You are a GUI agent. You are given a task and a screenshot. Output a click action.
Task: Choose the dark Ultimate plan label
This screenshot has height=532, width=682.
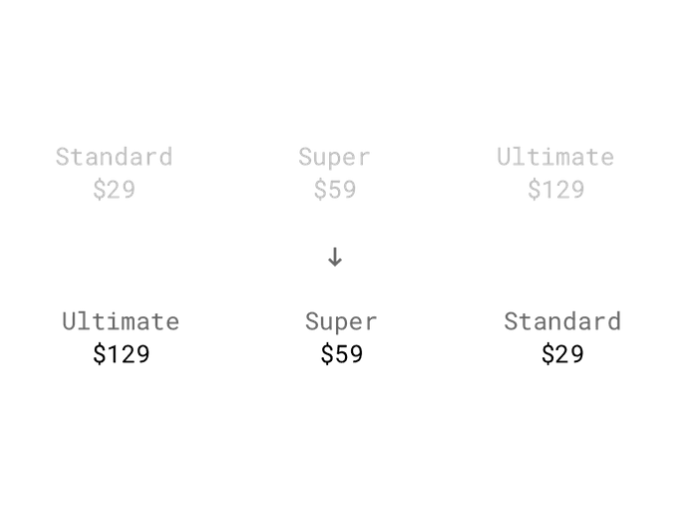[x=121, y=322]
